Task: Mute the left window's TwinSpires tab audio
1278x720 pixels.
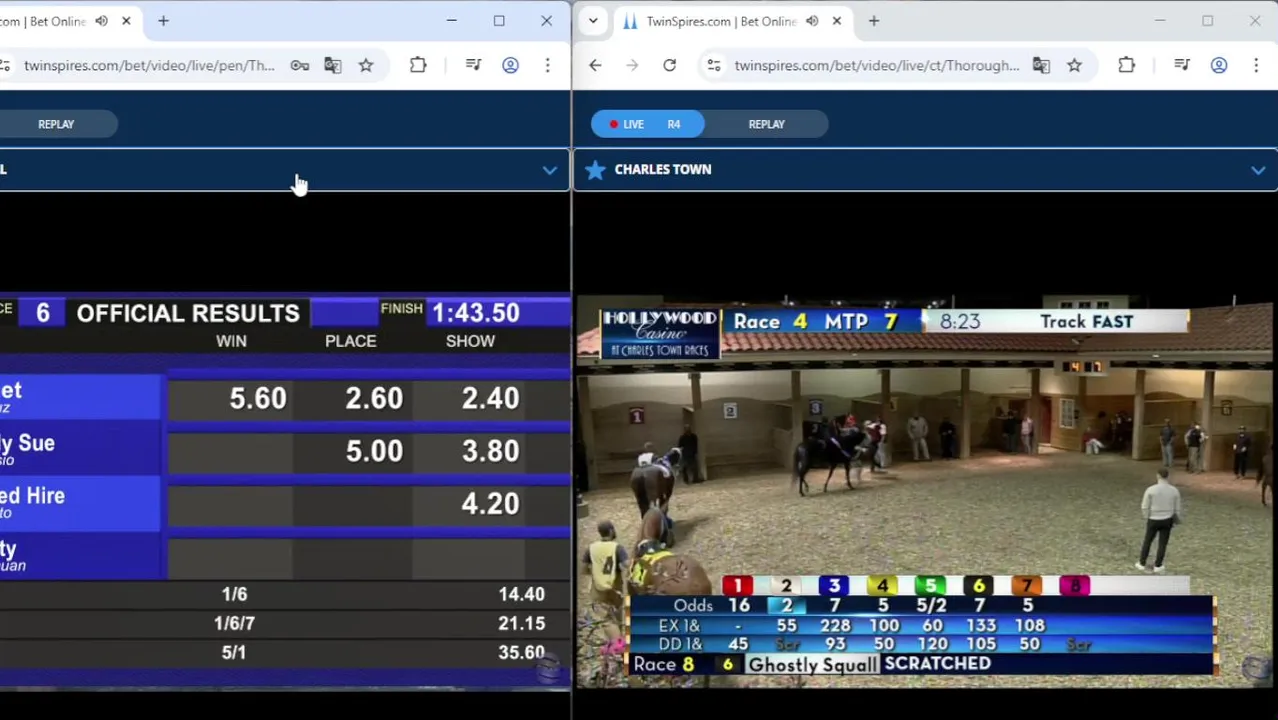Action: point(101,21)
